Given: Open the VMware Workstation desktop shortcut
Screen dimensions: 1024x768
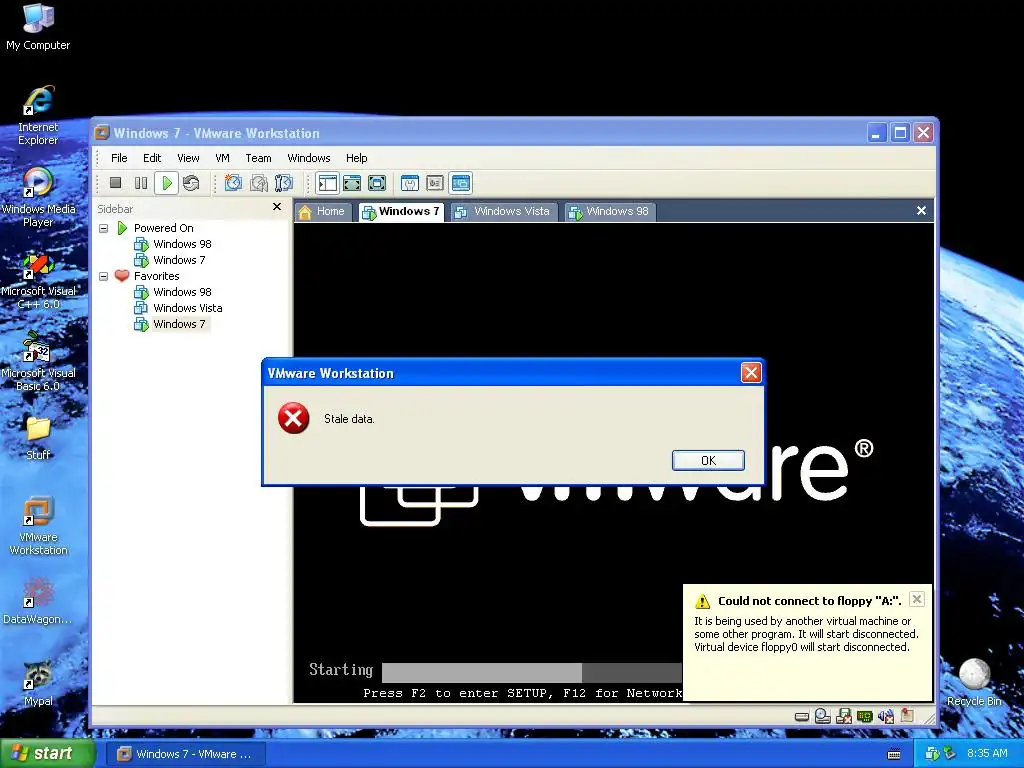Looking at the screenshot, I should click(38, 526).
